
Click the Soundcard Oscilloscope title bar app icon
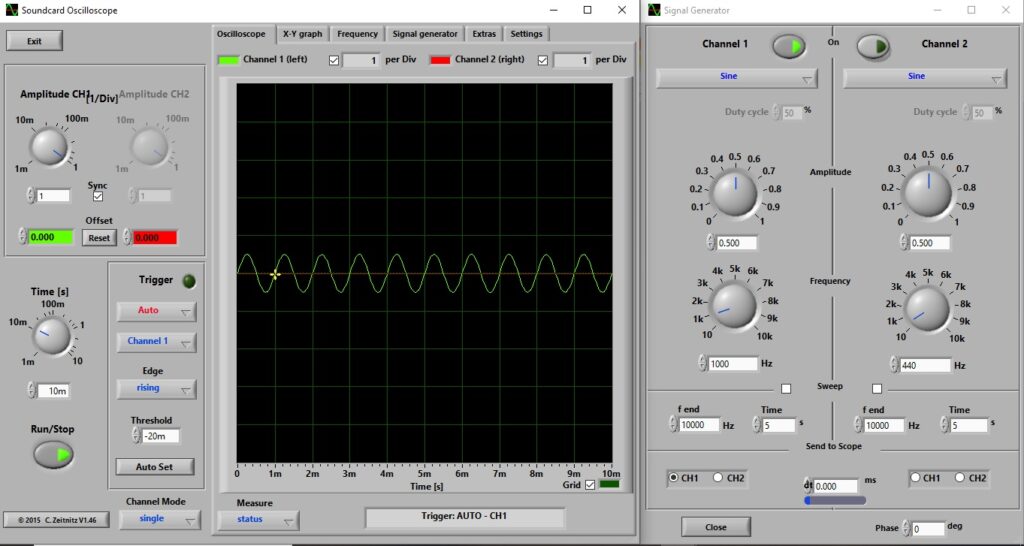(11, 10)
